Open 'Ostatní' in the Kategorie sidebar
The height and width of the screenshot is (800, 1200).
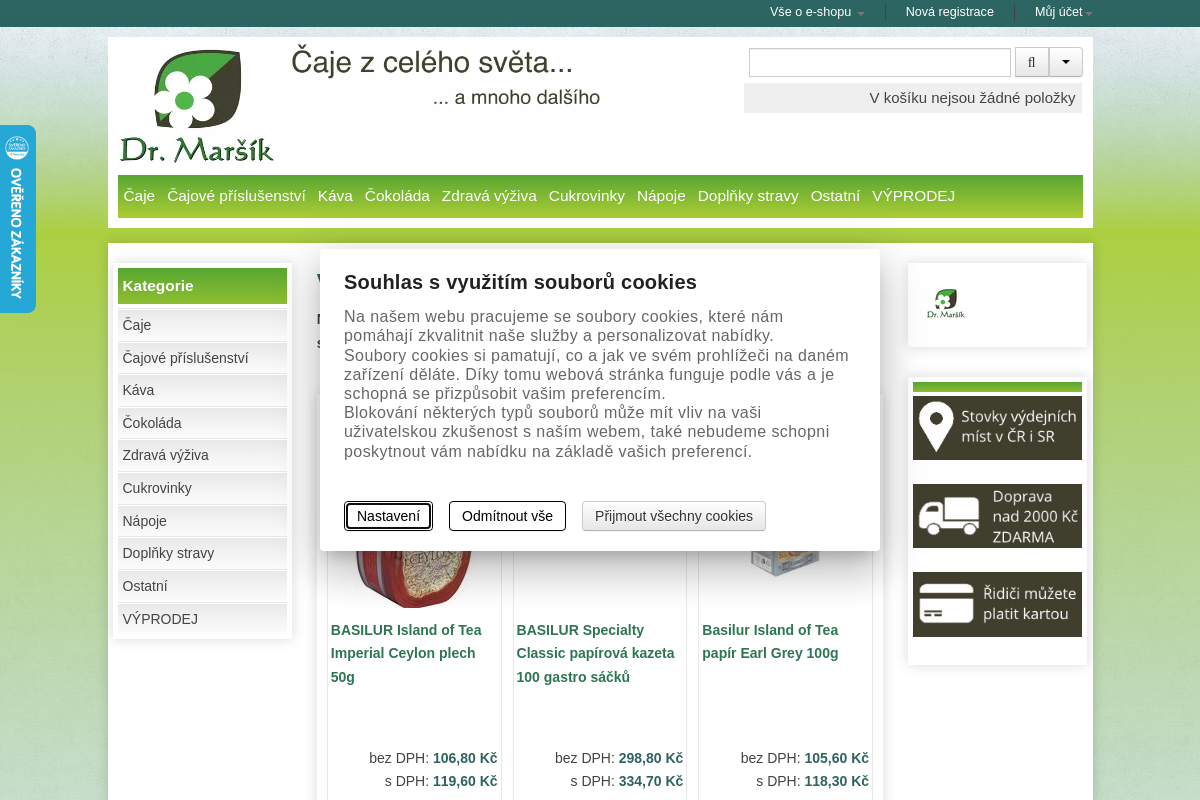click(x=202, y=586)
